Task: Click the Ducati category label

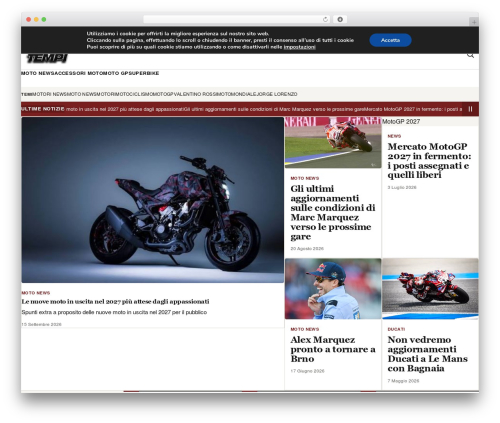Action: click(396, 329)
